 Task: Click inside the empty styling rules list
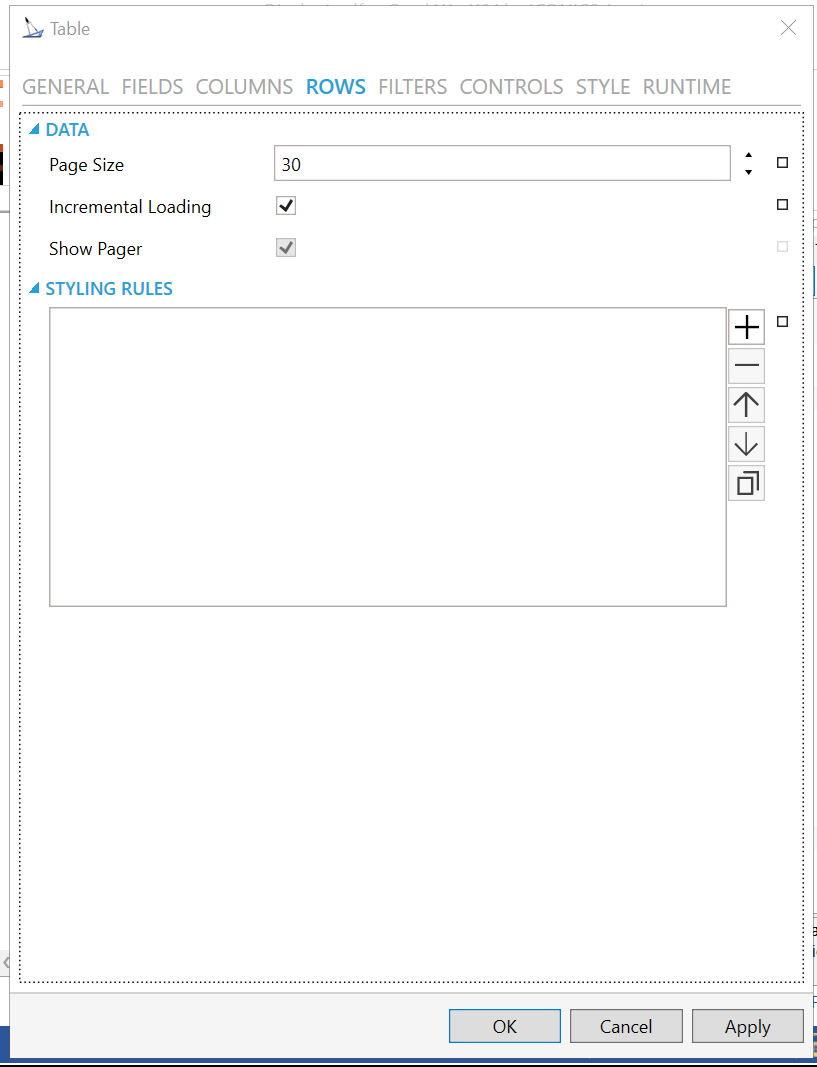pos(387,456)
